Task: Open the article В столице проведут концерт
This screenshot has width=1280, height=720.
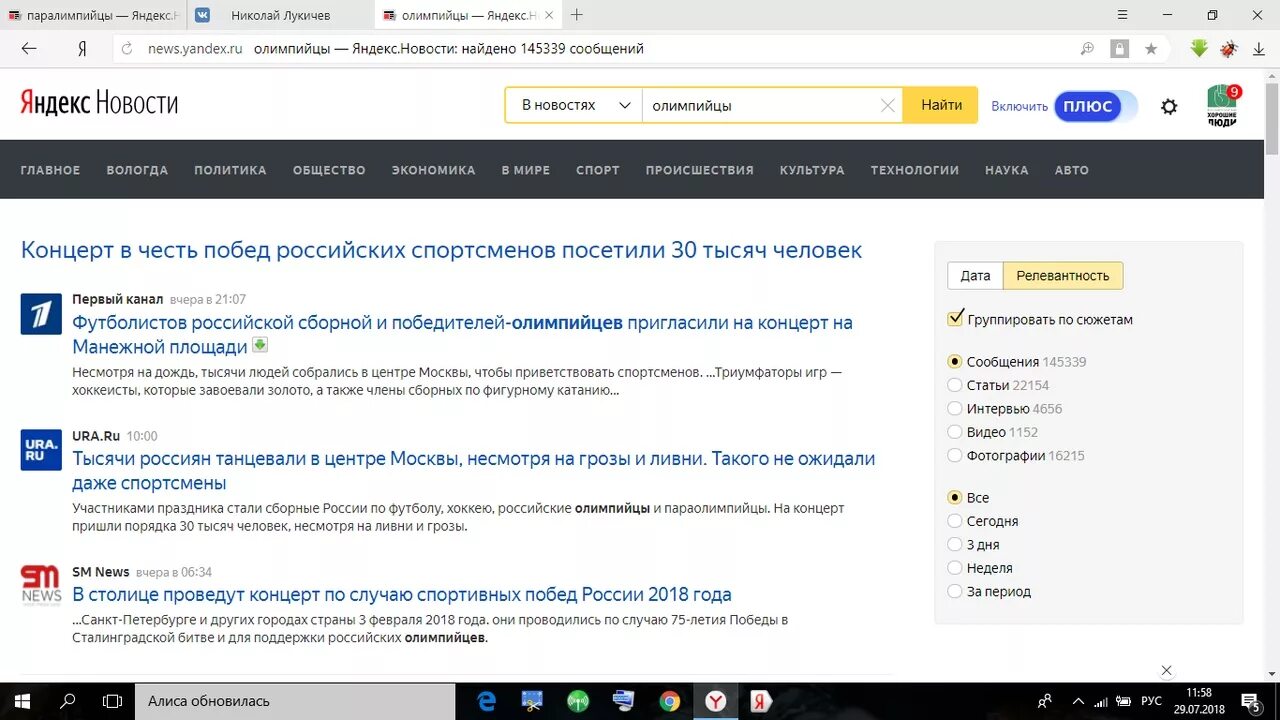Action: pyautogui.click(x=402, y=594)
